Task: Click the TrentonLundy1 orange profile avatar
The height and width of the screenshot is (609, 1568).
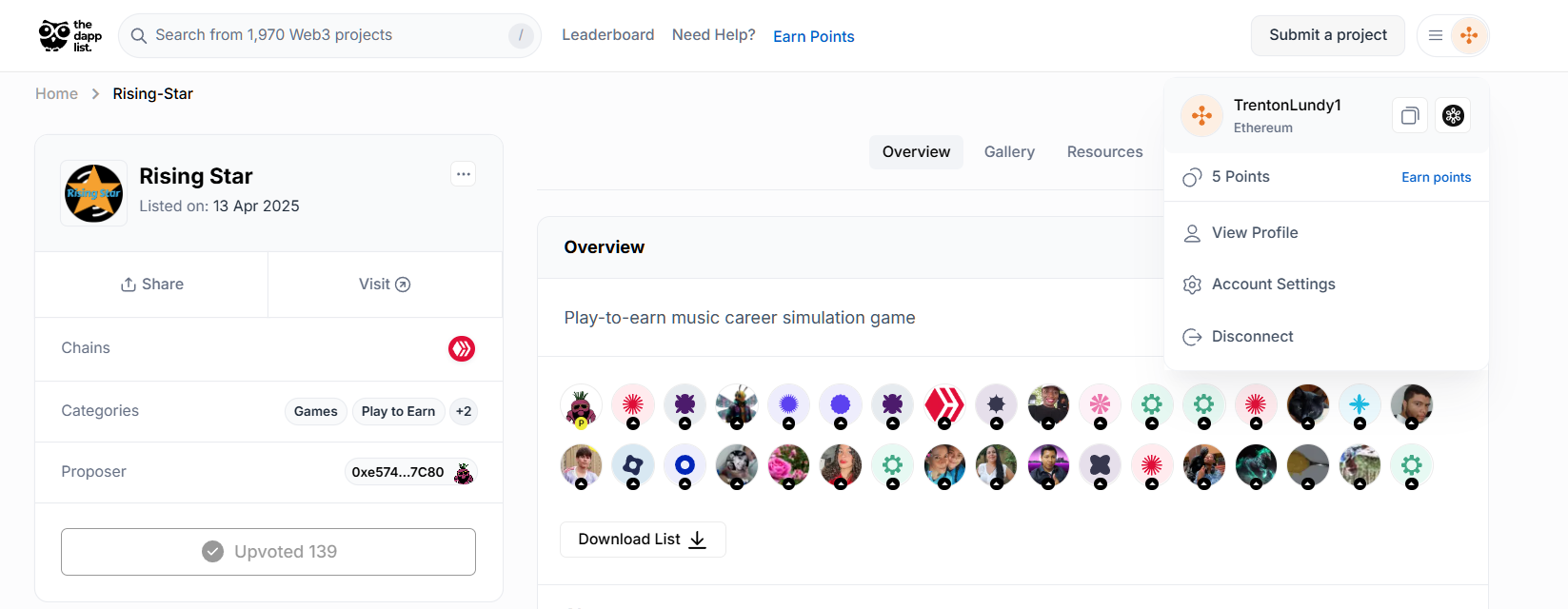Action: coord(1201,116)
